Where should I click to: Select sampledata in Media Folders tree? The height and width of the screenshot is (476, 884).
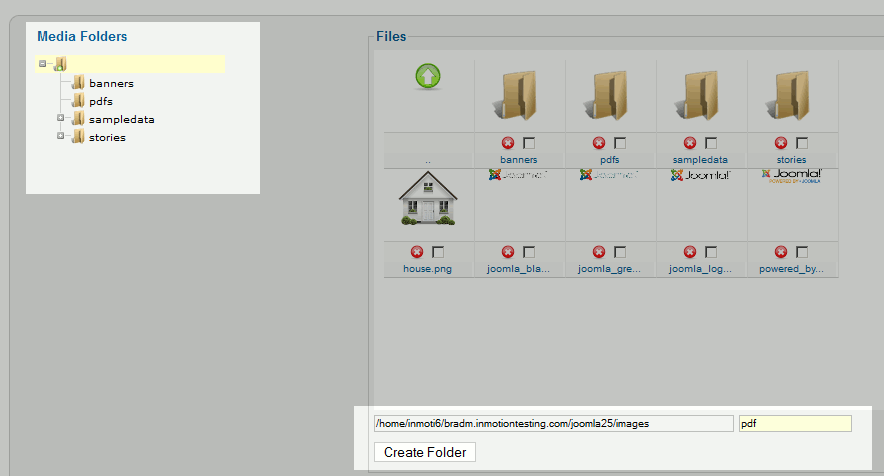click(121, 120)
